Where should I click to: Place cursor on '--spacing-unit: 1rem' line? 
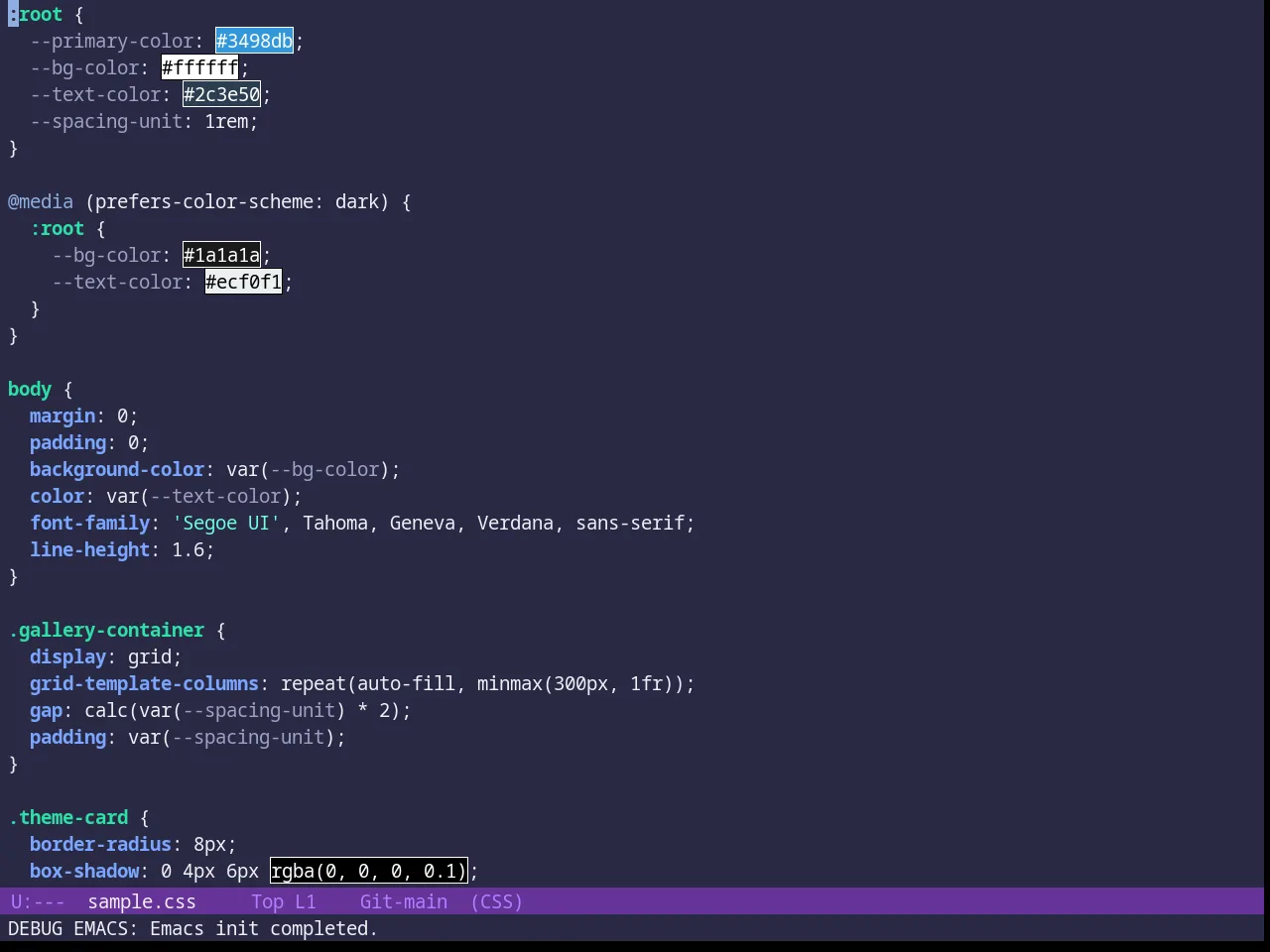[144, 121]
